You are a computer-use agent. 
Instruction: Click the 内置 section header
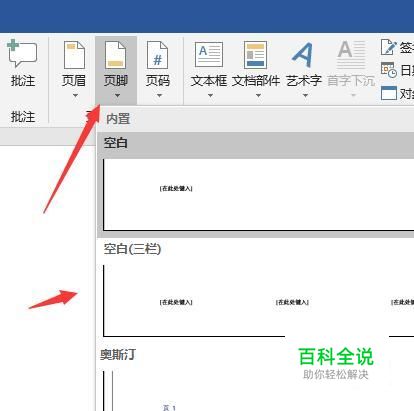pos(118,119)
